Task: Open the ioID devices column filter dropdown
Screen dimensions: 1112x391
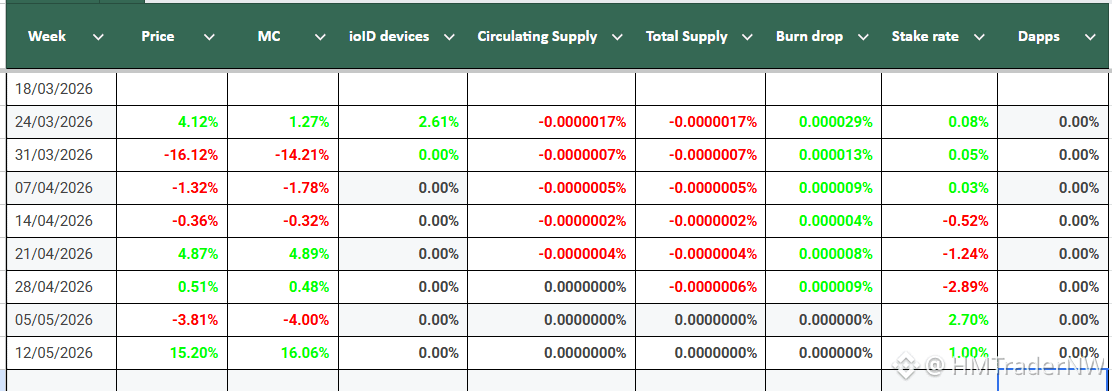Action: point(449,37)
